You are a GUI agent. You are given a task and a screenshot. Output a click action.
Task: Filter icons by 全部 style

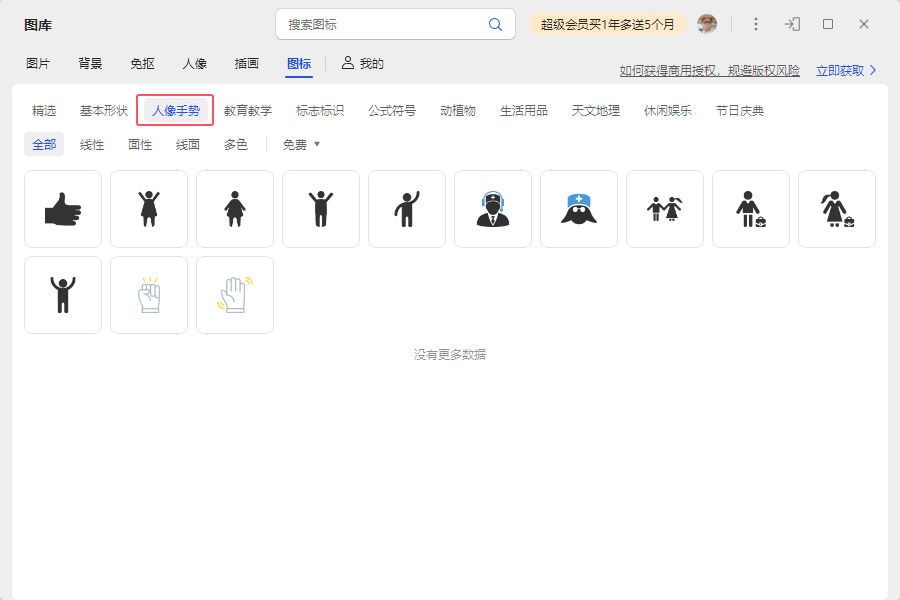(44, 145)
